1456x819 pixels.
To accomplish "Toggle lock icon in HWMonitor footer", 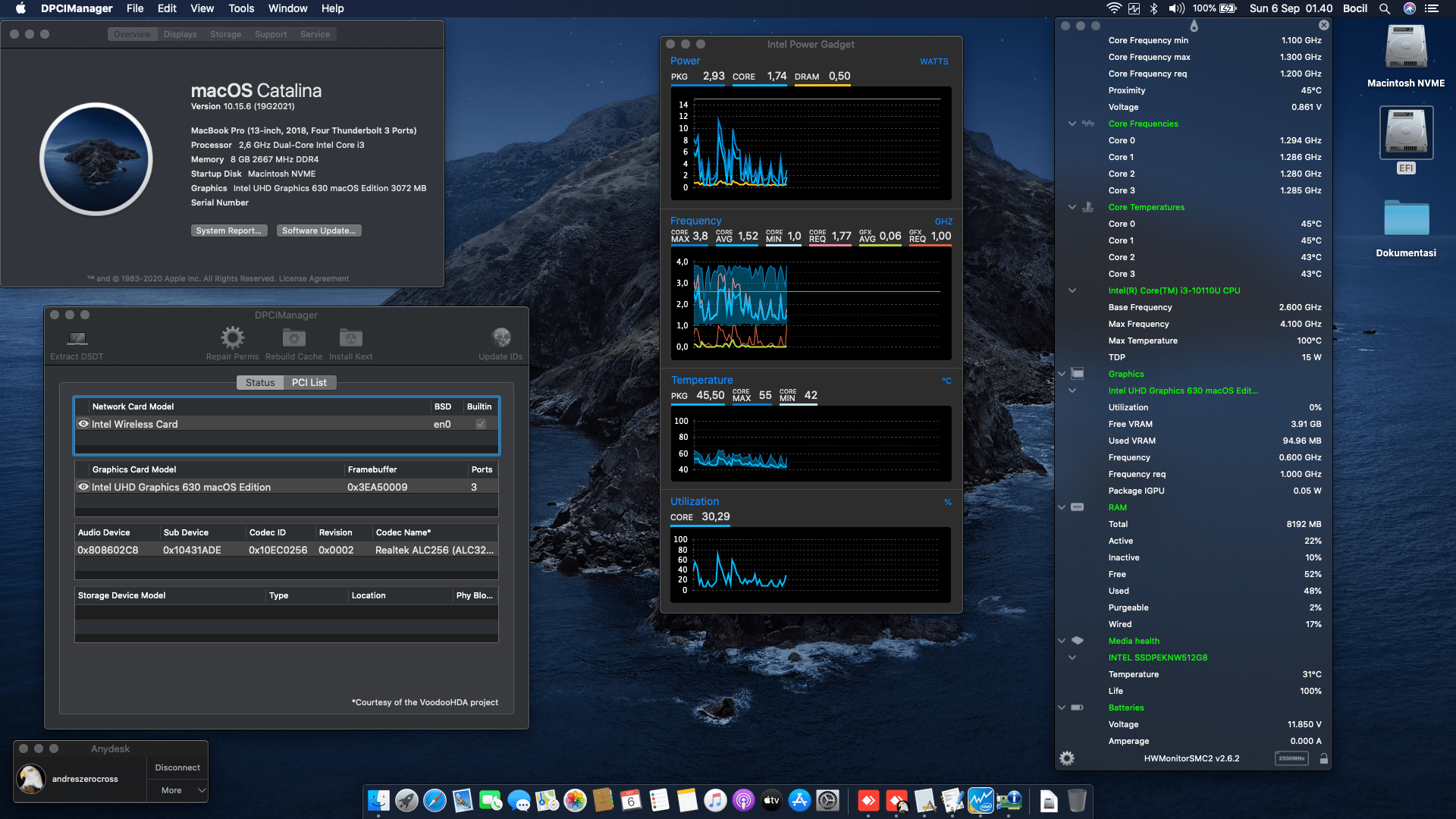I will [x=1323, y=758].
